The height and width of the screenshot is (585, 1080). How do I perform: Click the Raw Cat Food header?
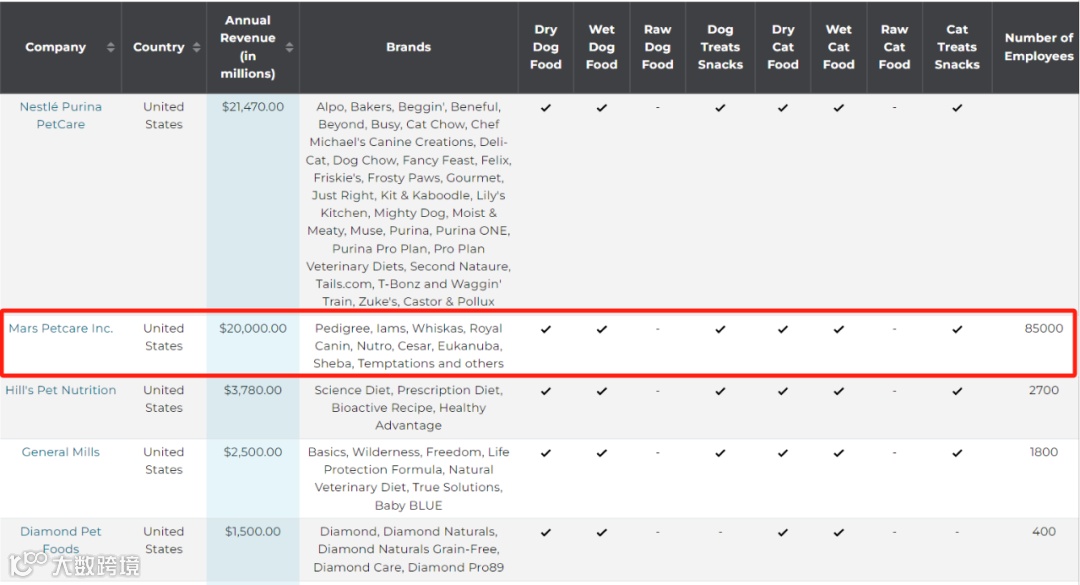pyautogui.click(x=894, y=47)
